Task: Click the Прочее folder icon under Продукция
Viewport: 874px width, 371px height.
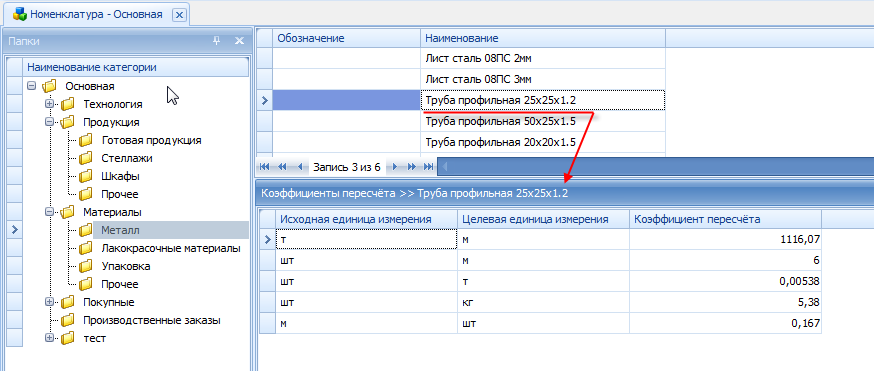Action: (85, 194)
